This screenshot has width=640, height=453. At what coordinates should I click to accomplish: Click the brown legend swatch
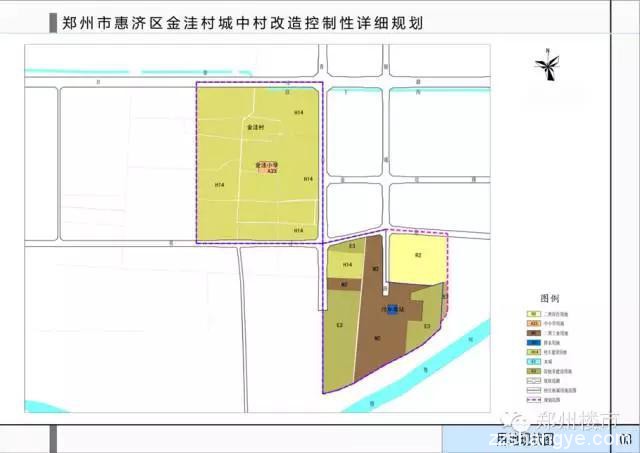pos(533,333)
